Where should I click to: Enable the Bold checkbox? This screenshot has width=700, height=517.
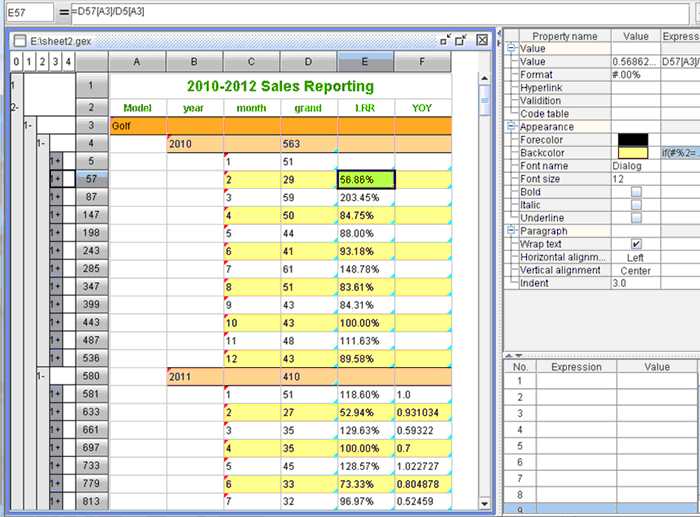coord(636,191)
